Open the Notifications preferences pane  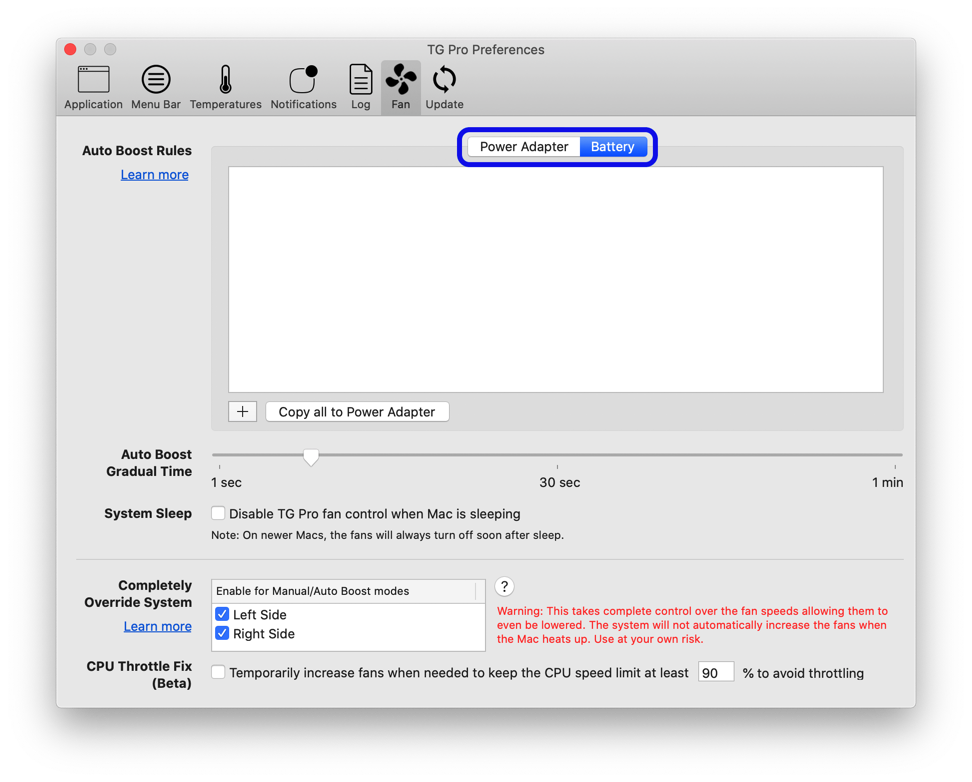[x=303, y=87]
